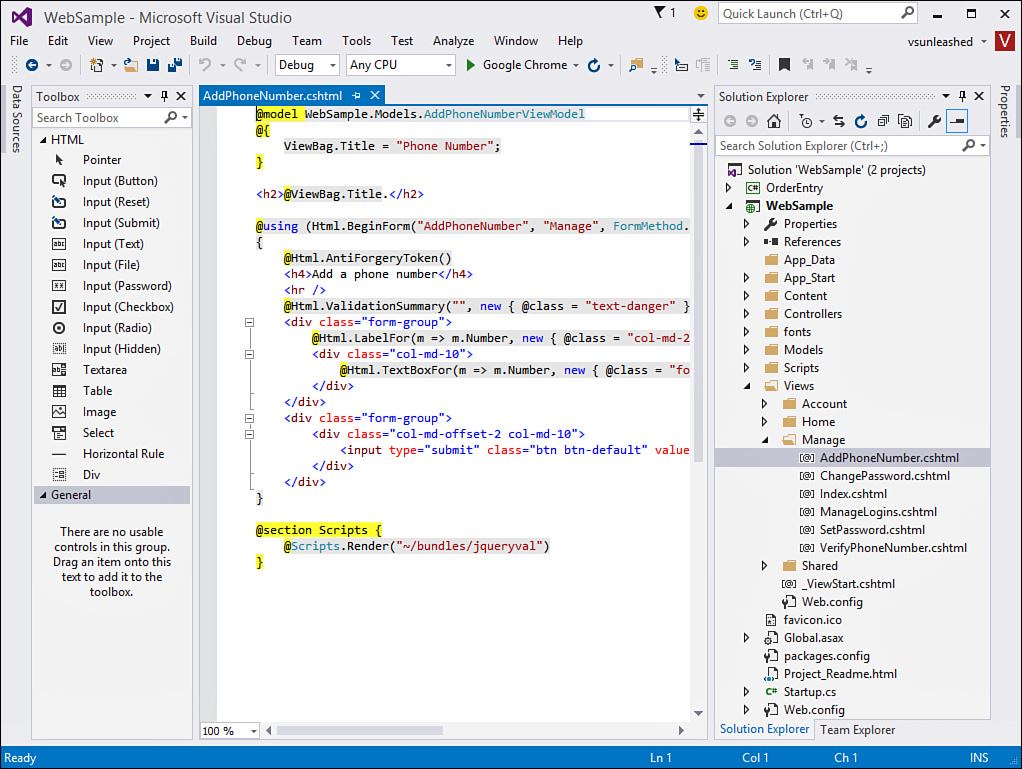
Task: Click the Quick Launch search magnifier icon
Action: point(907,13)
